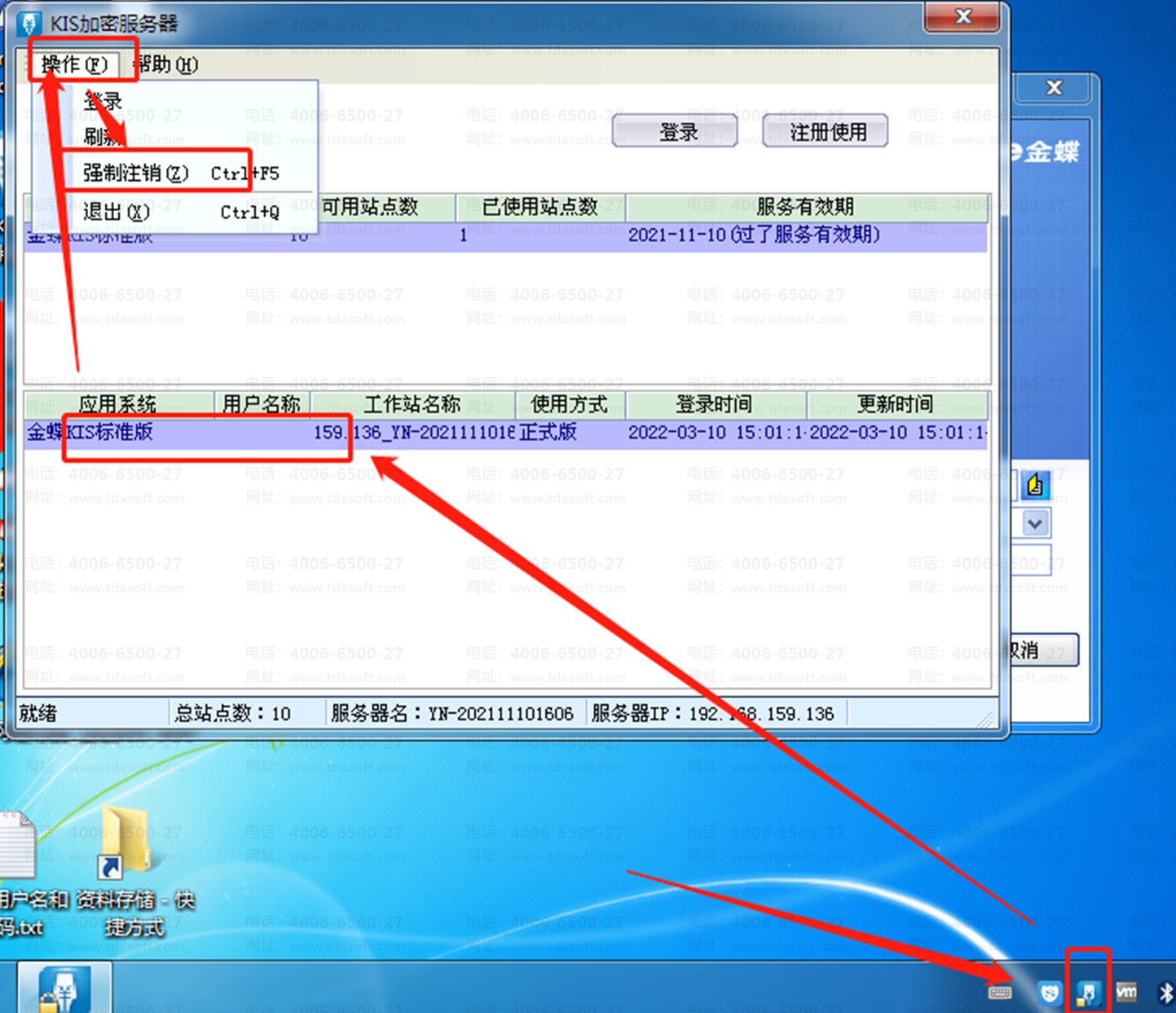
Task: Click the on-screen keyboard tray icon
Action: click(x=1000, y=992)
